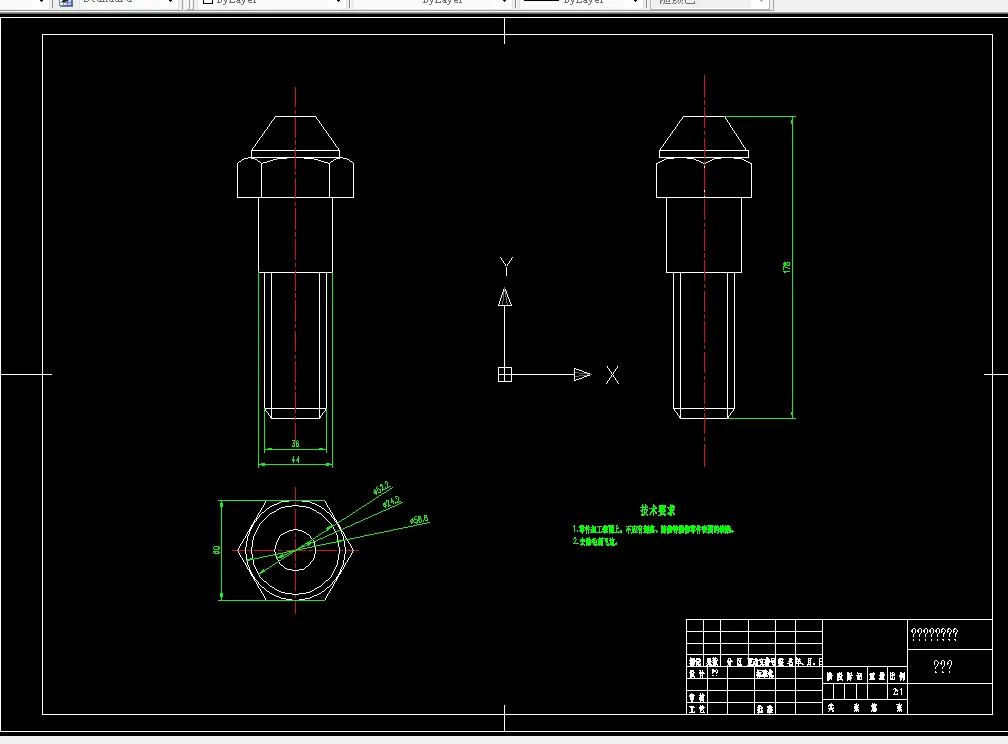
Task: Select the ???????? title block text
Action: tap(935, 634)
